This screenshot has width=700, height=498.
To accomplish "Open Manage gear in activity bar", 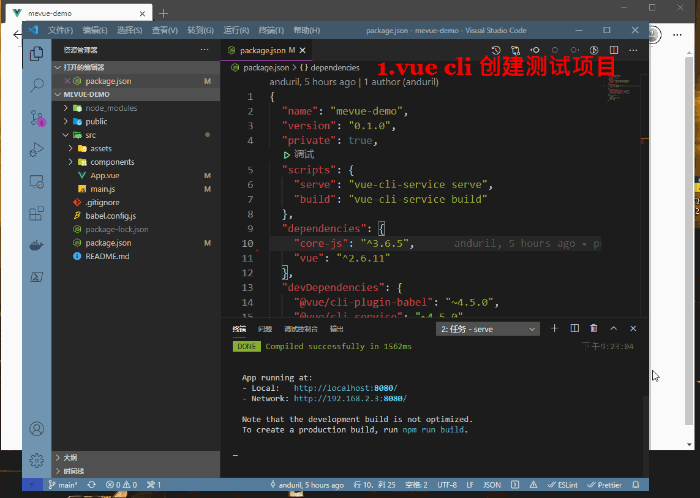I will (37, 460).
